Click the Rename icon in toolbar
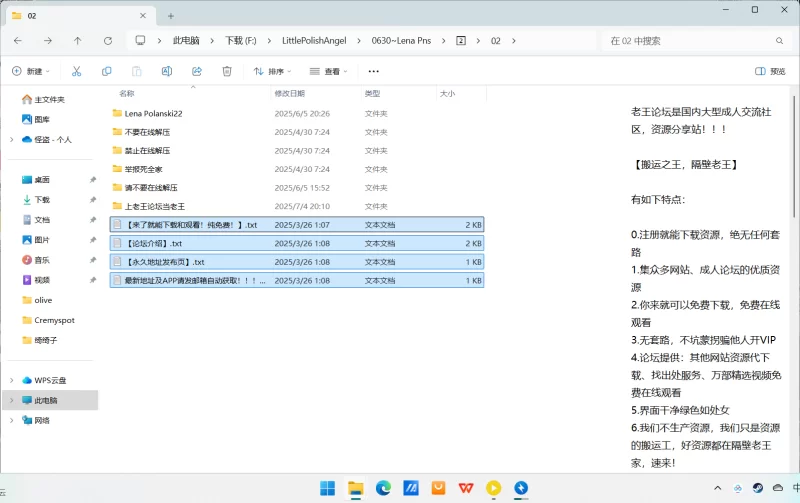The height and width of the screenshot is (503, 800). pos(167,71)
